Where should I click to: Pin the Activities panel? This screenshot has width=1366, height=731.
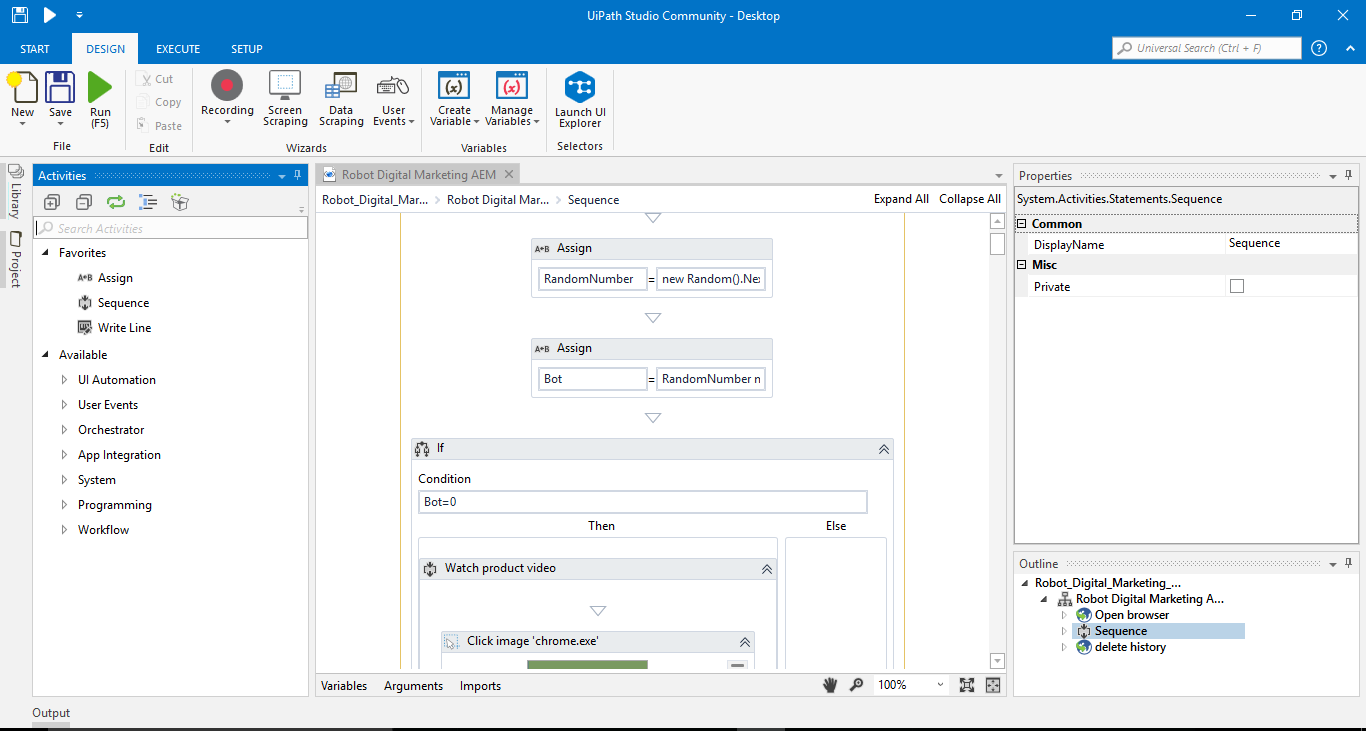(298, 175)
